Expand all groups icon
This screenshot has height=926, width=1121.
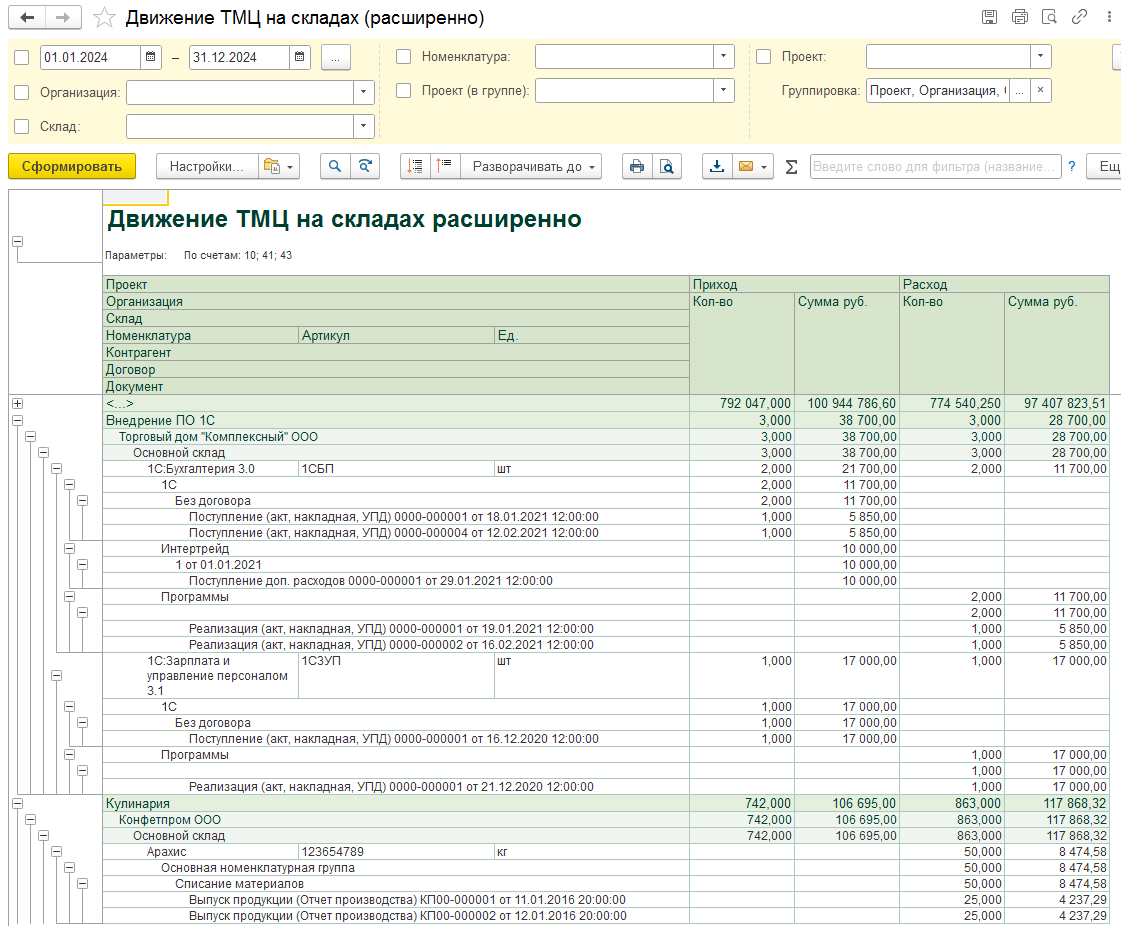445,167
